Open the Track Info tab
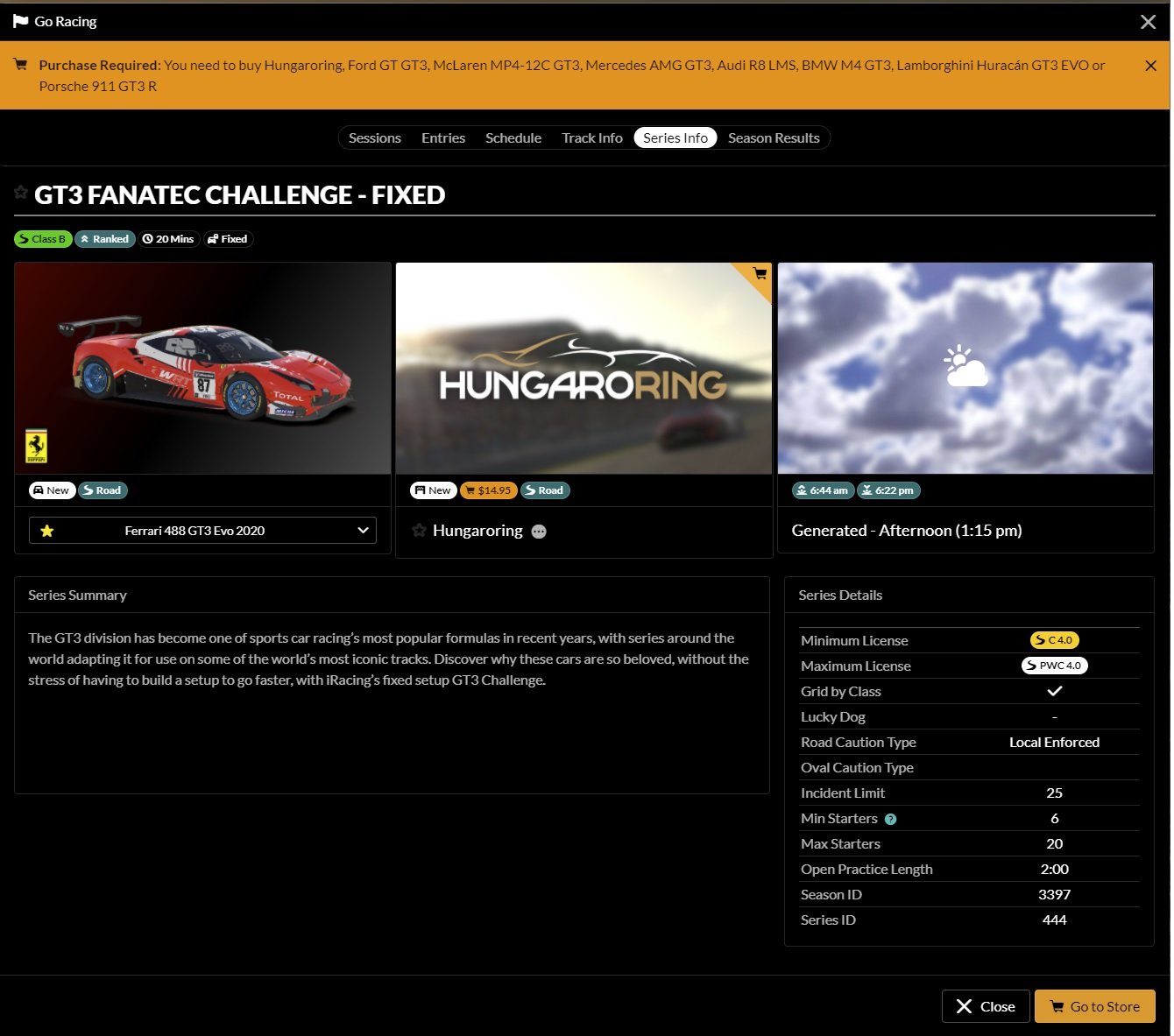Screen dimensions: 1174x1036 click(591, 138)
